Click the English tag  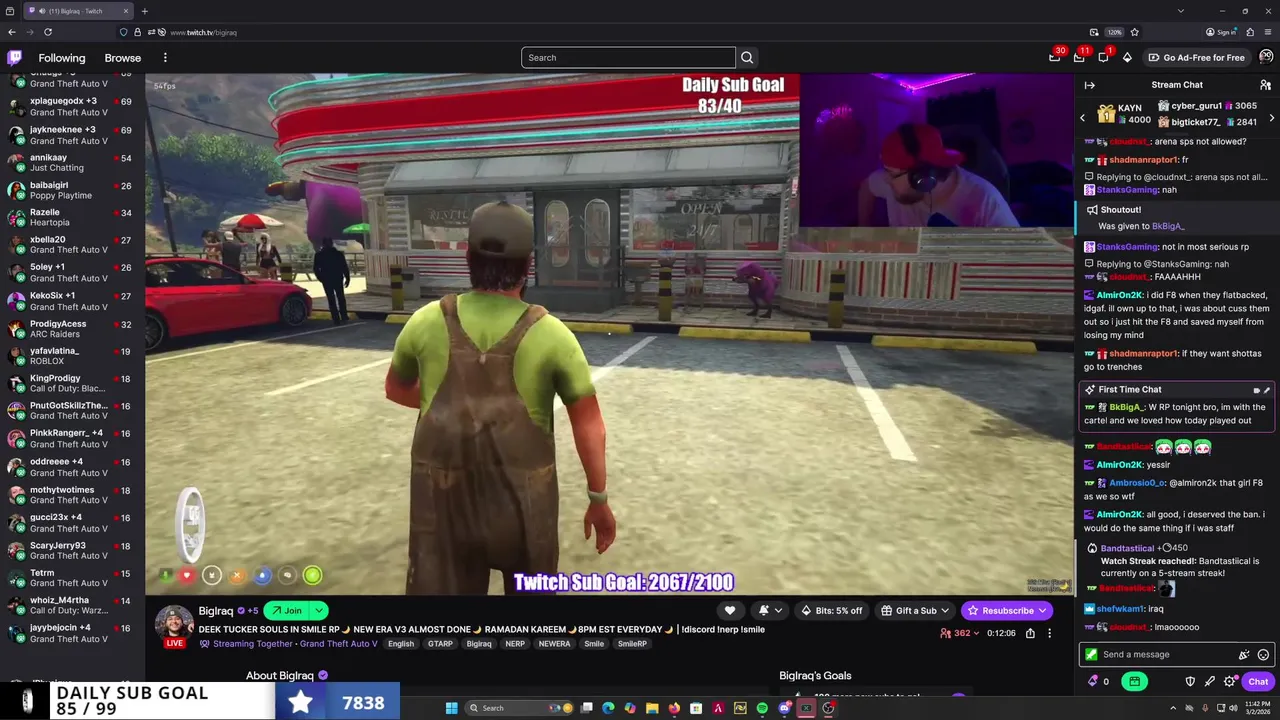401,644
